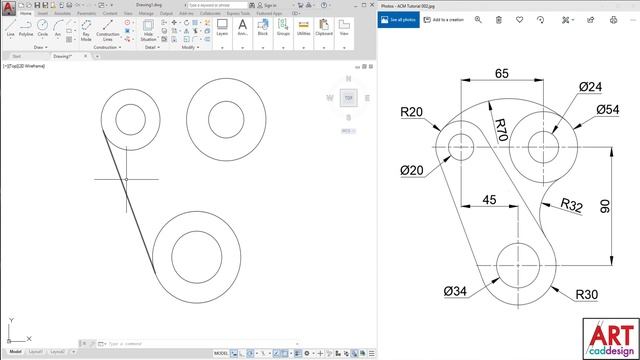
Task: Toggle object snap in status bar
Action: pos(285,353)
